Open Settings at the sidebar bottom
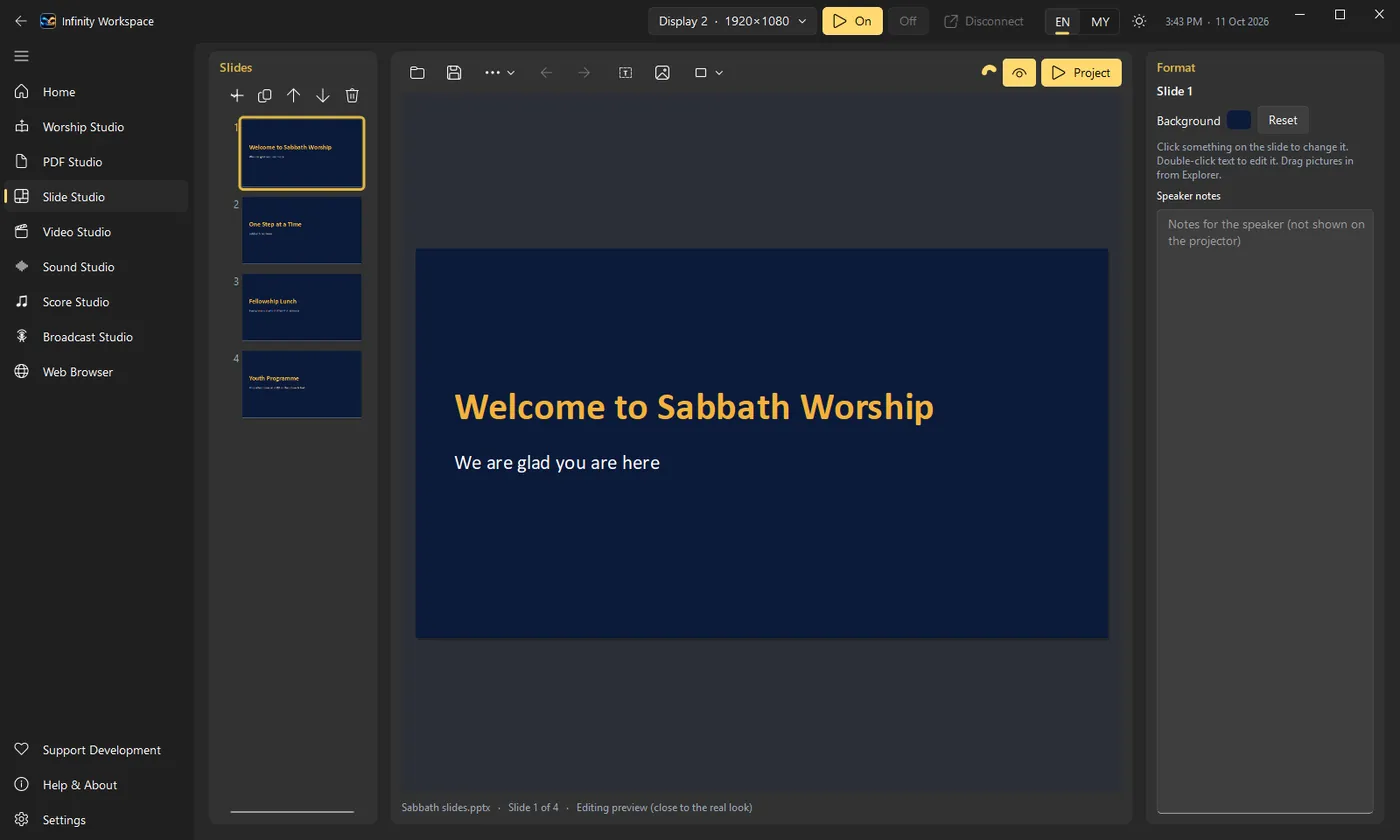The width and height of the screenshot is (1400, 840). (x=96, y=820)
